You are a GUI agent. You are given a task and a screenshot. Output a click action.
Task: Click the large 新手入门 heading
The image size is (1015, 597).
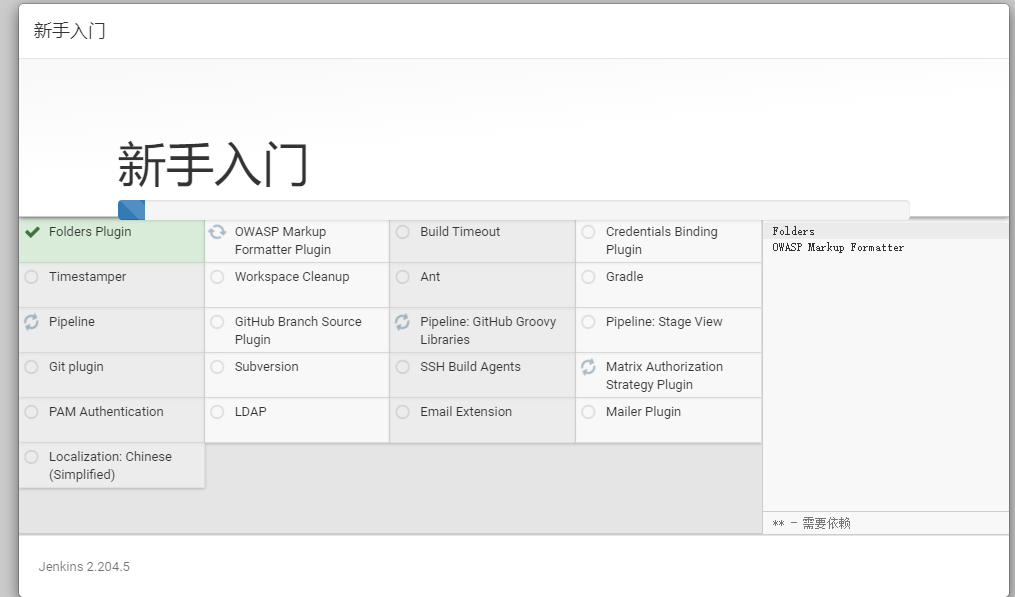pos(212,165)
